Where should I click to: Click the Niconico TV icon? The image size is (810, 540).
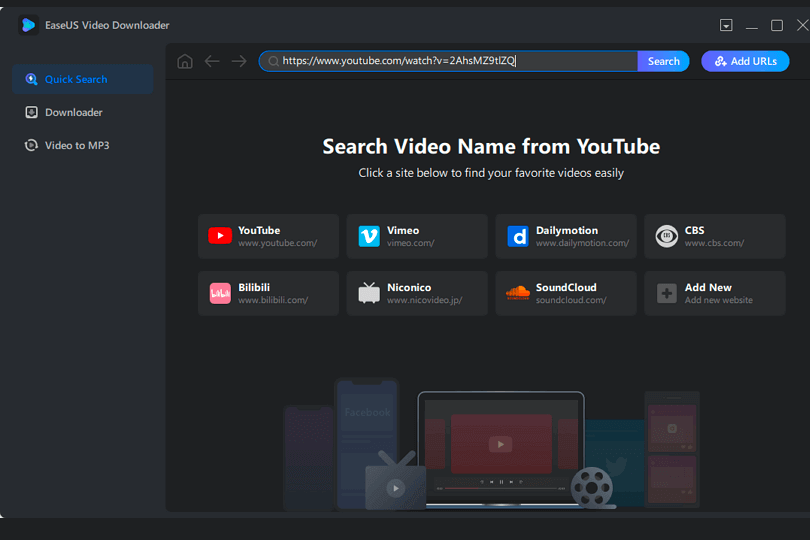pyautogui.click(x=369, y=293)
